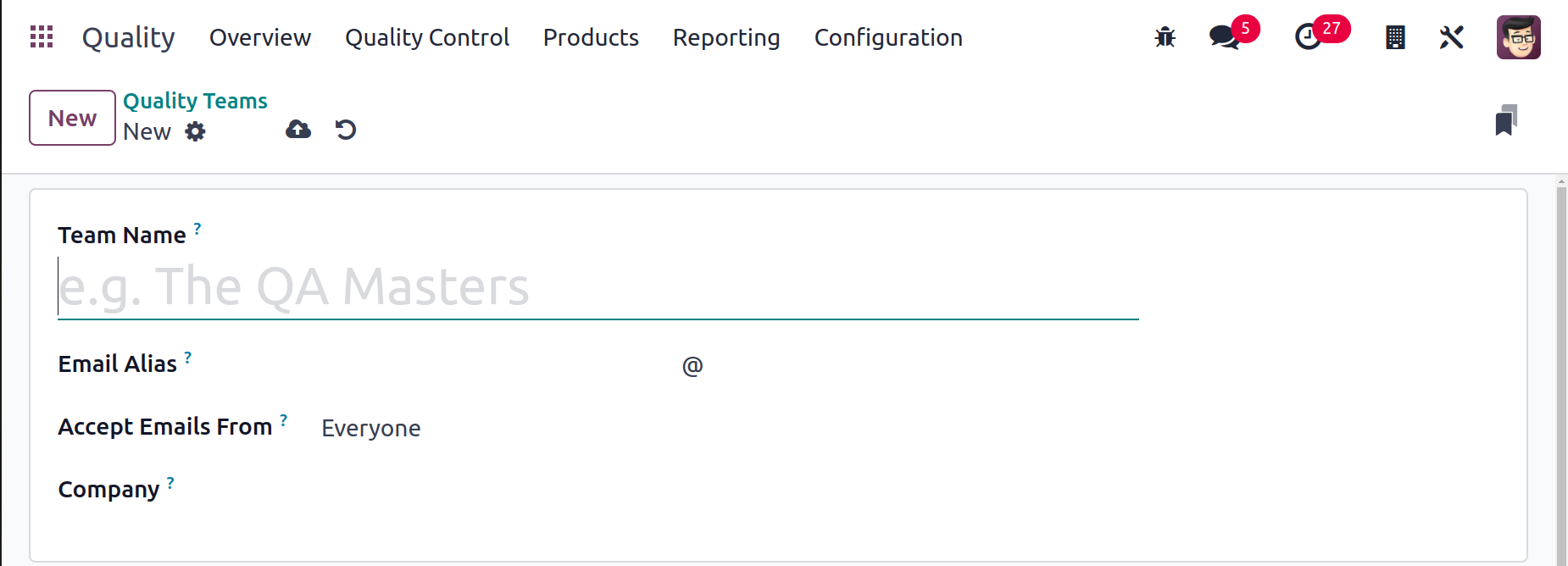Click the debug bug icon

[x=1165, y=36]
